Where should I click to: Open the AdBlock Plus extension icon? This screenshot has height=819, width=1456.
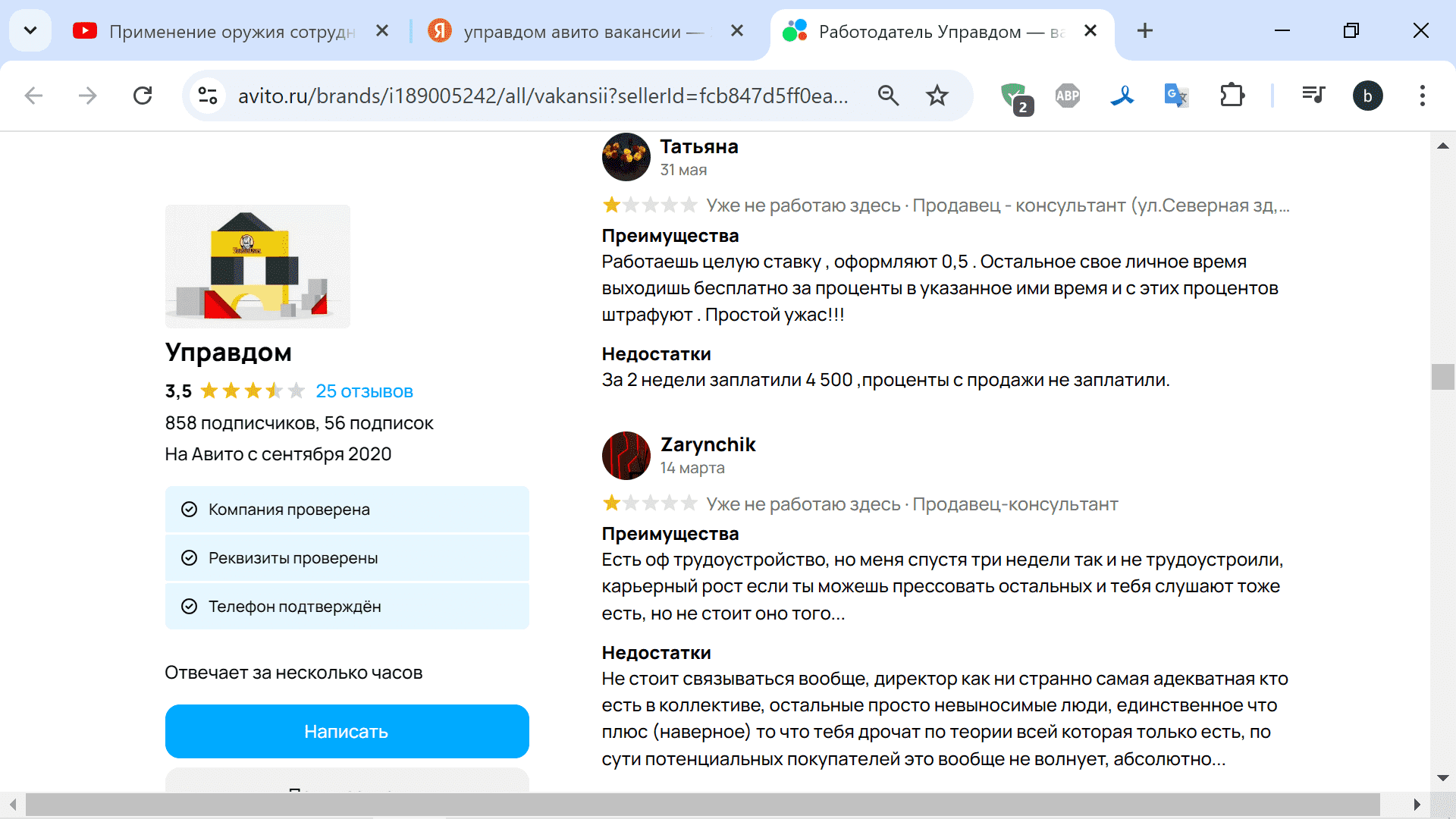pos(1067,96)
